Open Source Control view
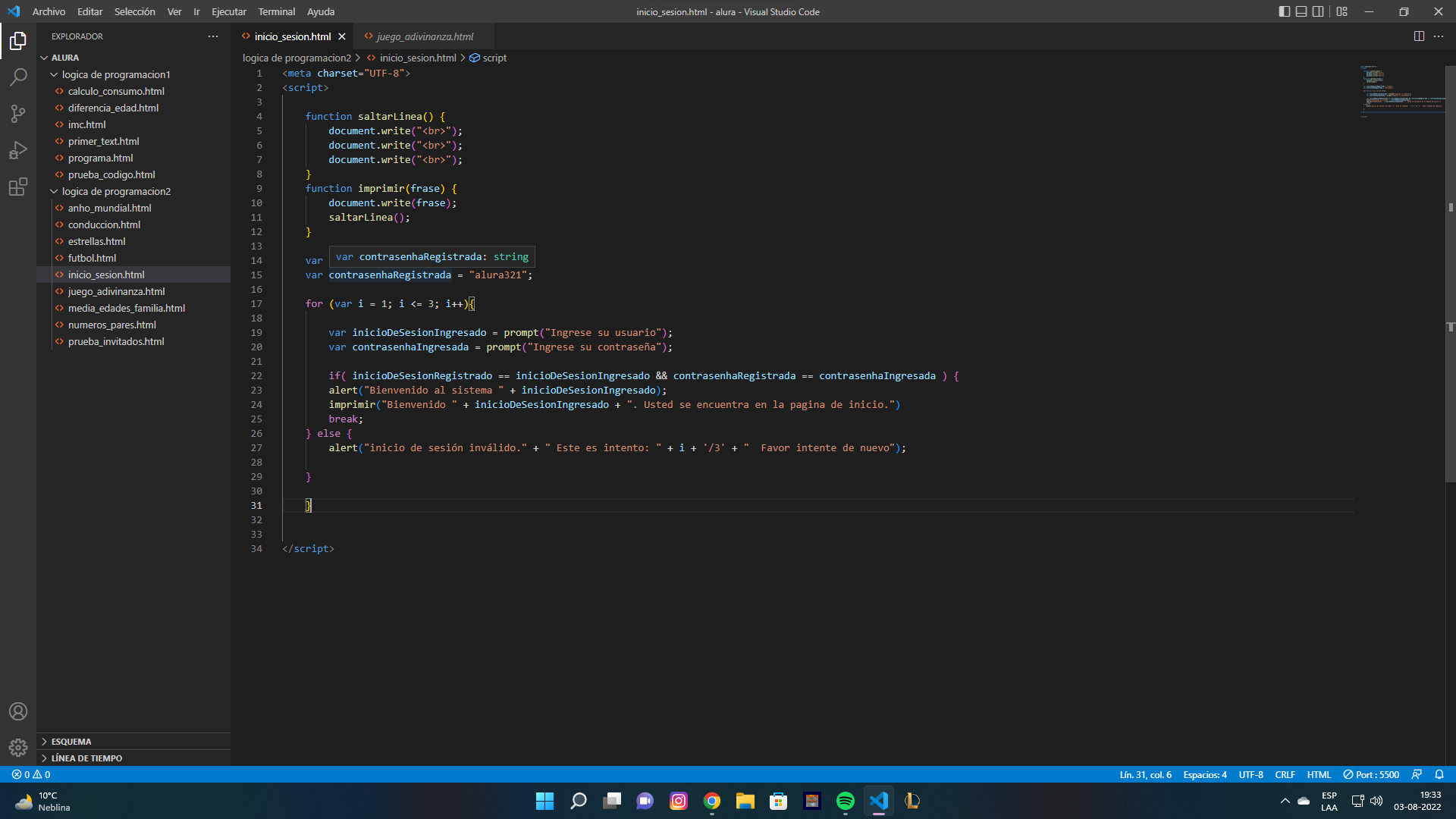1456x819 pixels. [18, 114]
